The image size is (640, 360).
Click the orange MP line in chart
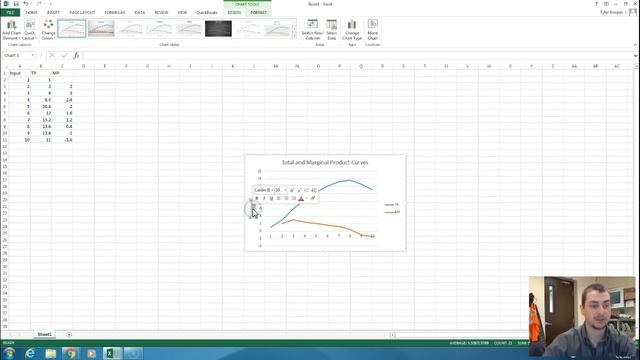click(327, 225)
